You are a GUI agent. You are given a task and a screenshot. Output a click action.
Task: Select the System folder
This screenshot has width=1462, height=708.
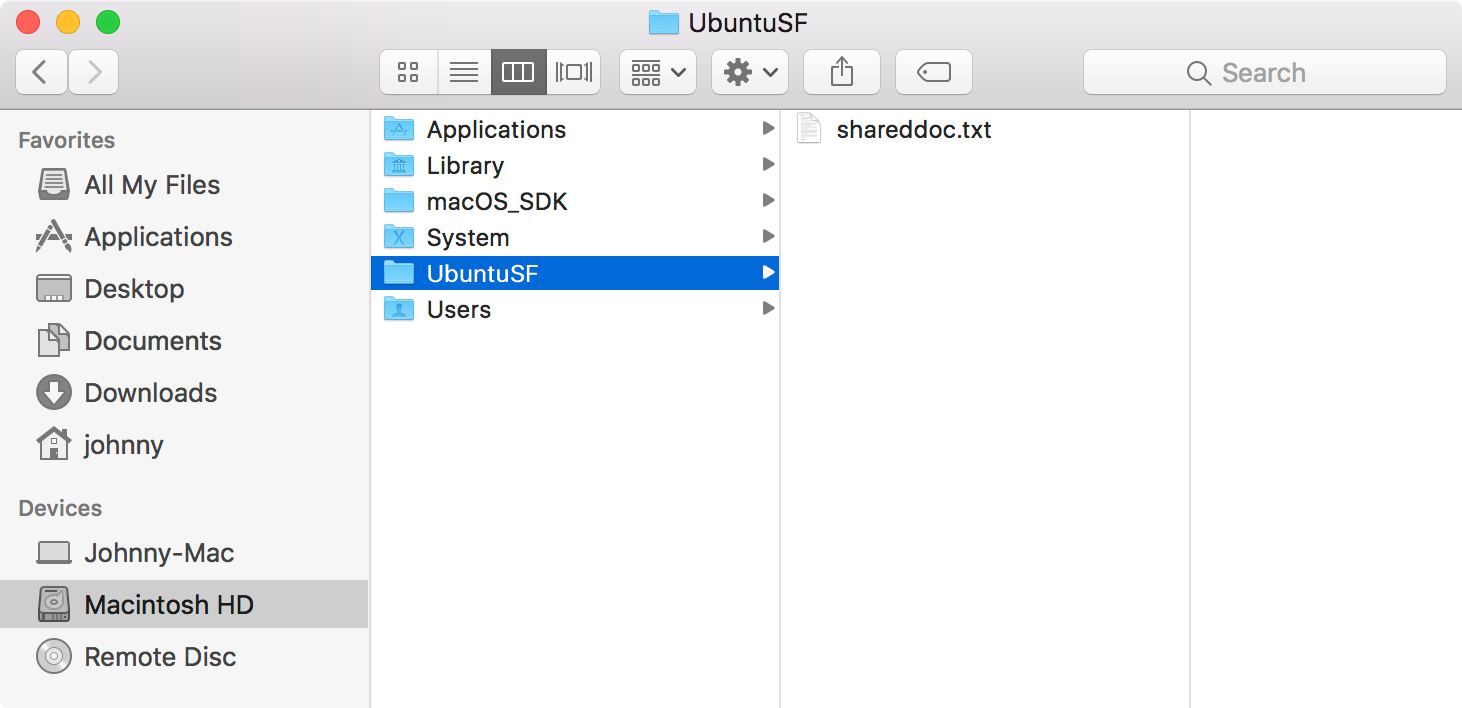(x=574, y=237)
